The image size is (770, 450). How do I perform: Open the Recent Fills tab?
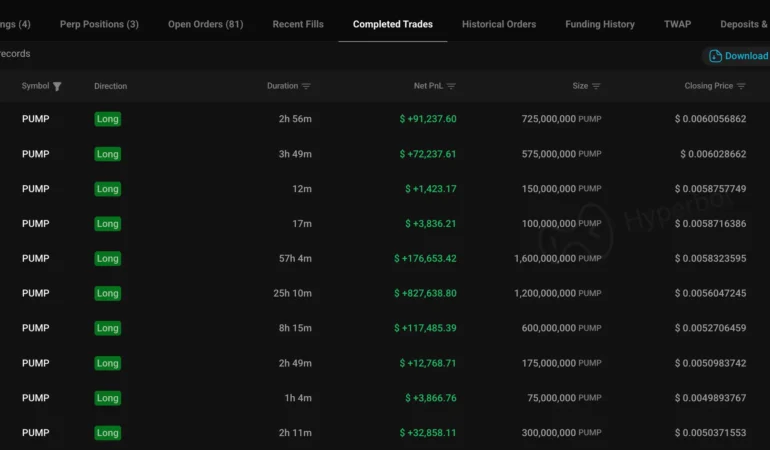click(298, 24)
